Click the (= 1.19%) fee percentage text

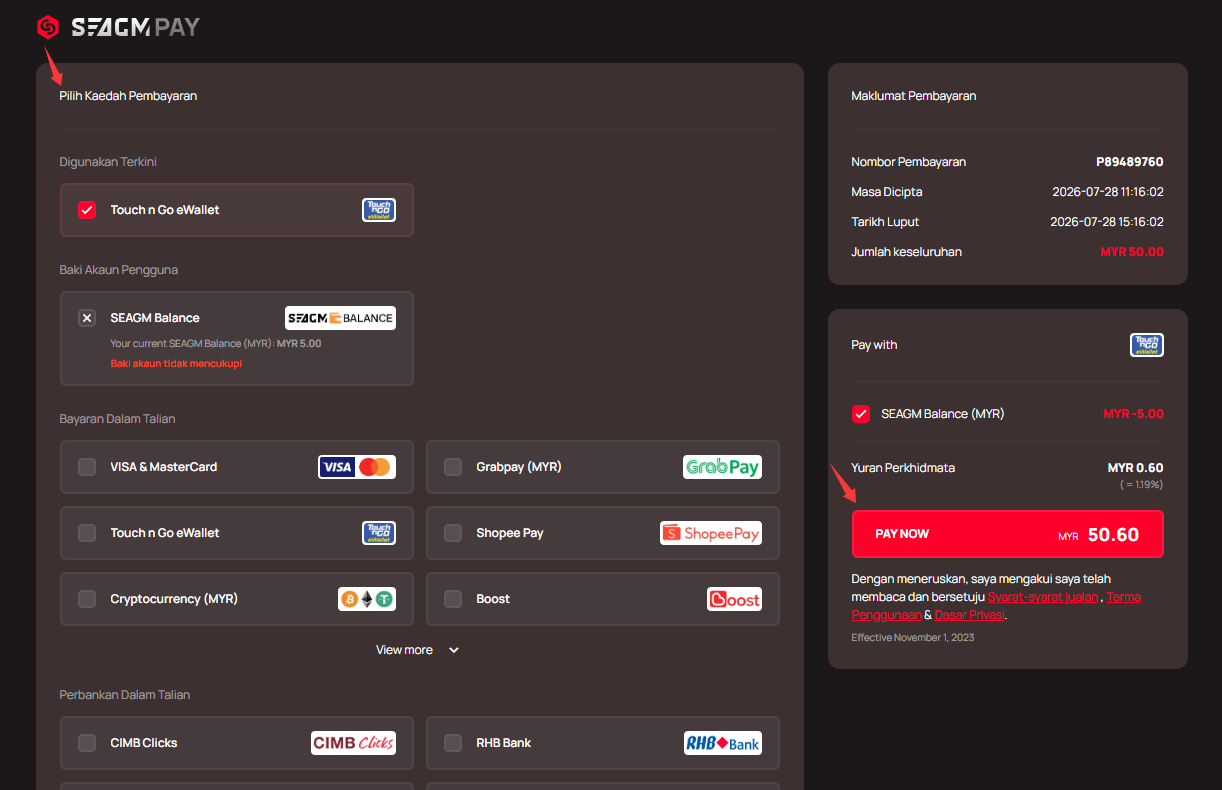pyautogui.click(x=1142, y=485)
